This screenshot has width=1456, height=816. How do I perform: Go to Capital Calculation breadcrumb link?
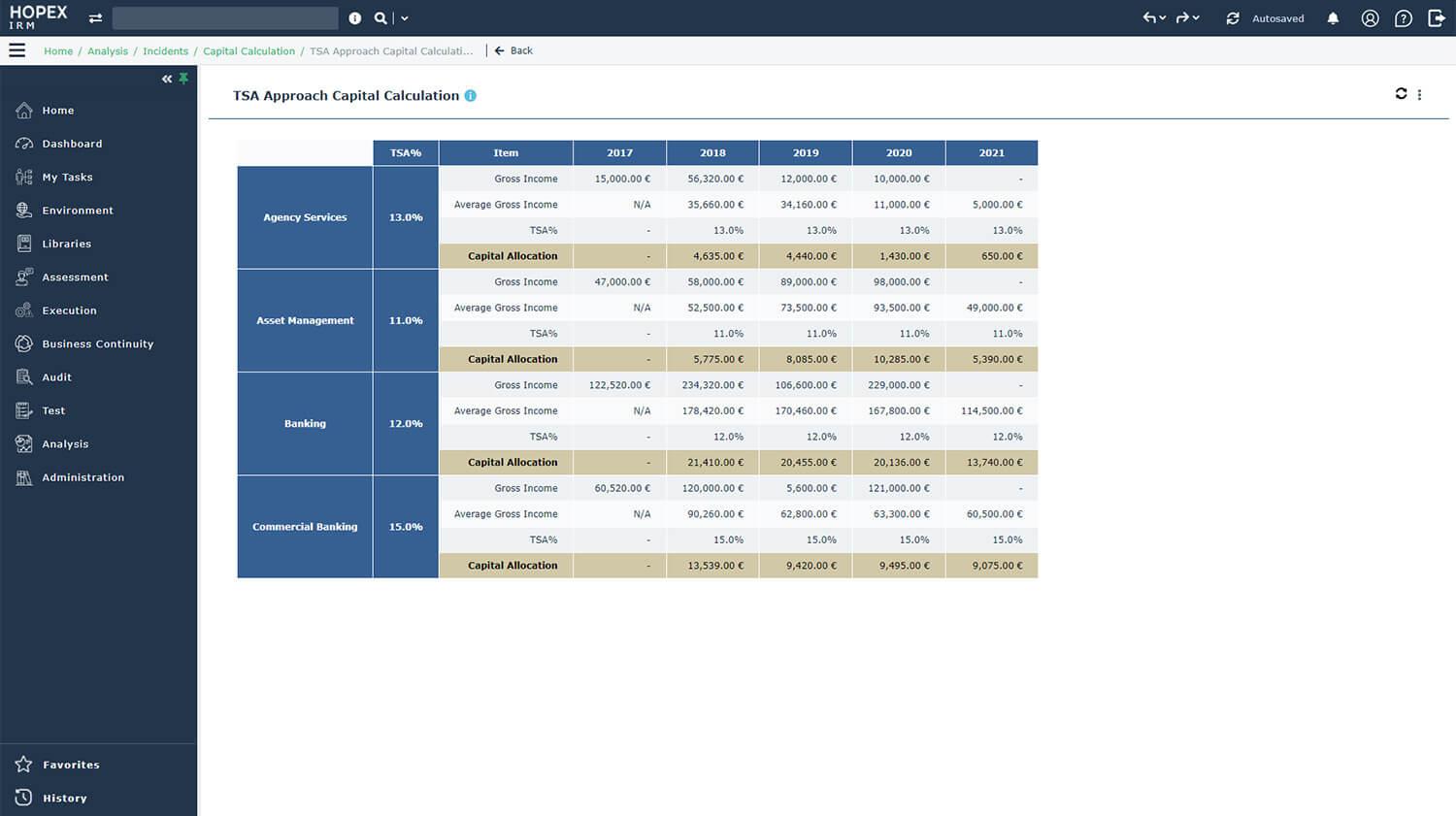(249, 51)
